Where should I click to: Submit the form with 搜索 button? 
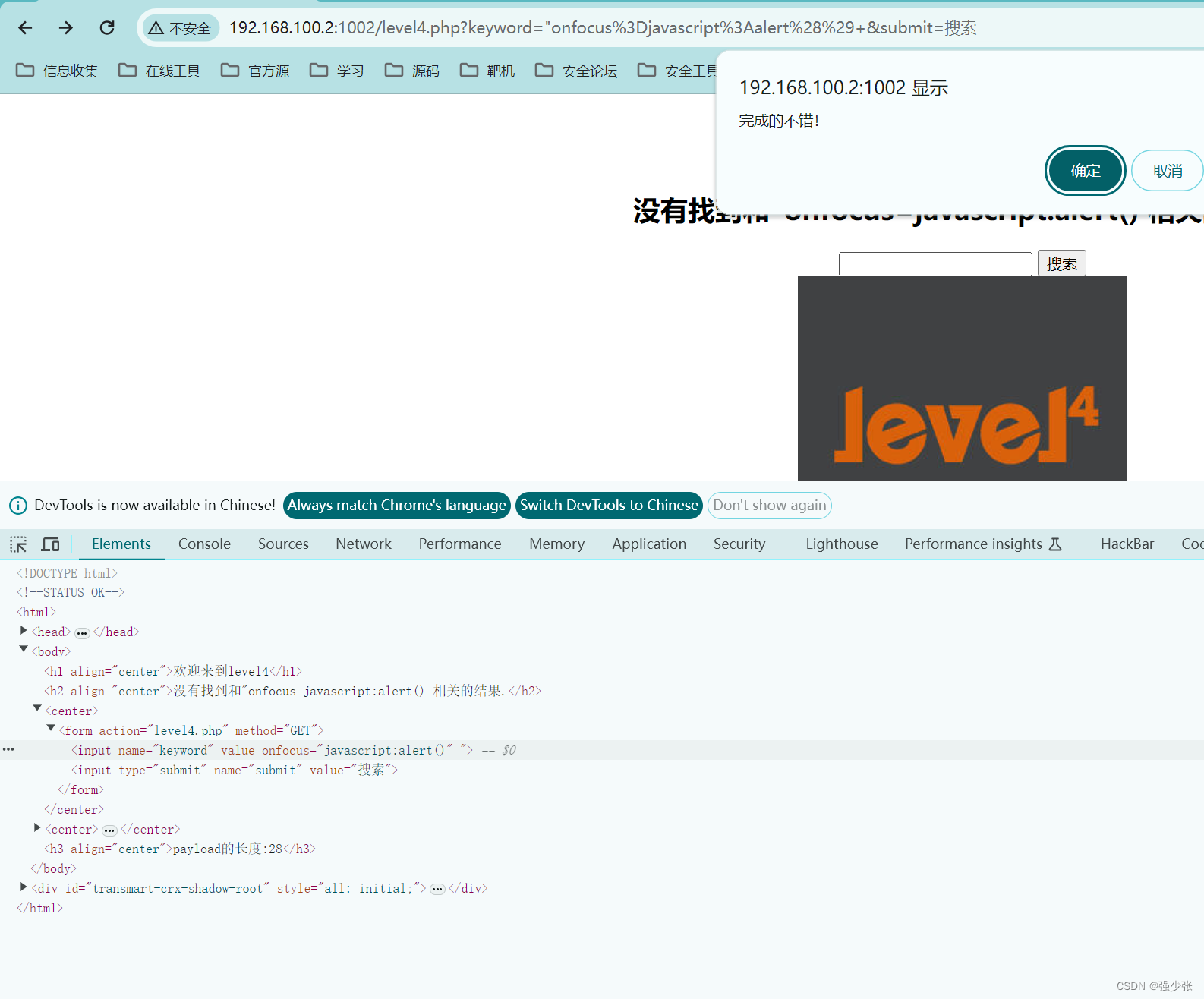tap(1061, 263)
